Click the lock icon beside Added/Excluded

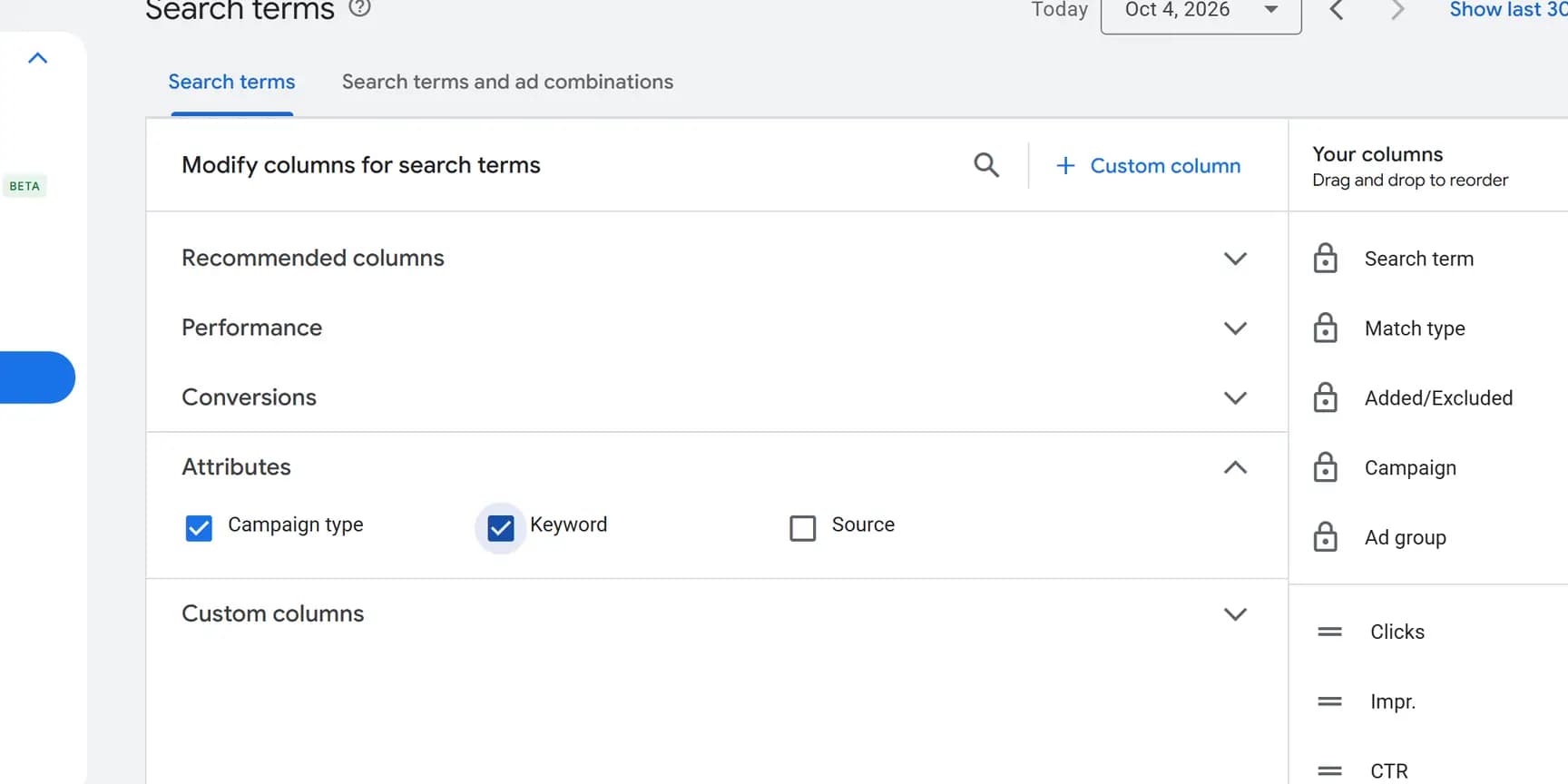1325,397
